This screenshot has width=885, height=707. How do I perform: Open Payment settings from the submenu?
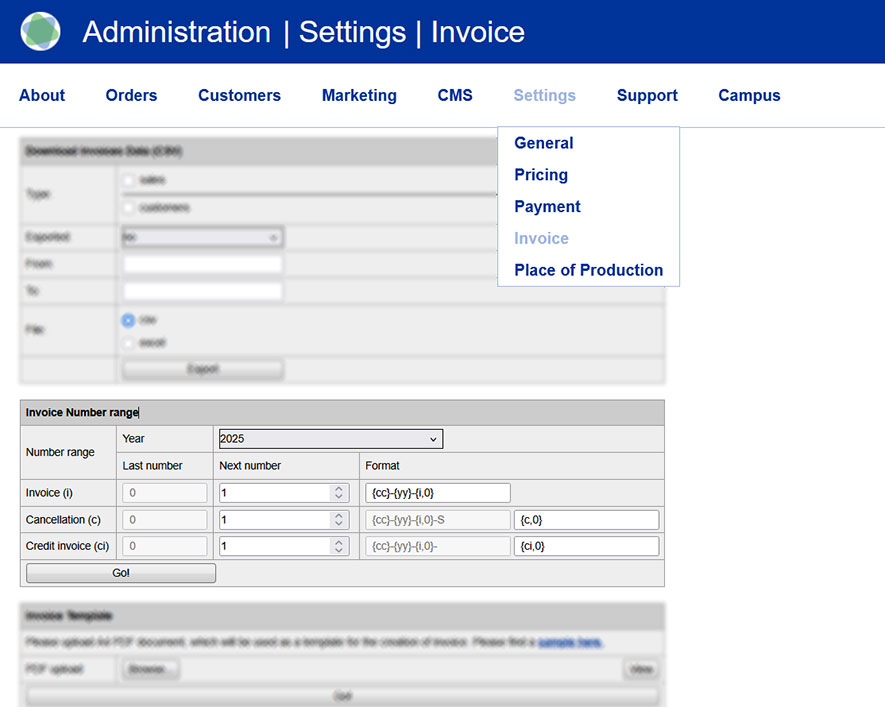547,207
